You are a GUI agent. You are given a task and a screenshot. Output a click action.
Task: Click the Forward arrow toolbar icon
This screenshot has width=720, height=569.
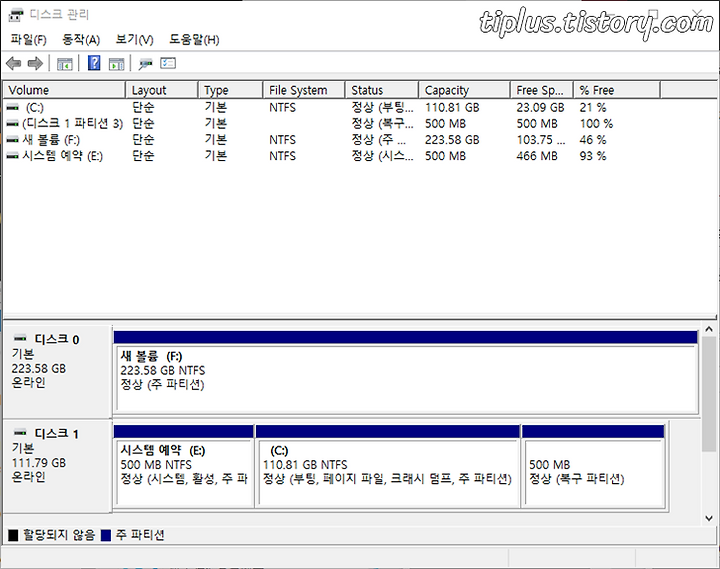pos(35,63)
